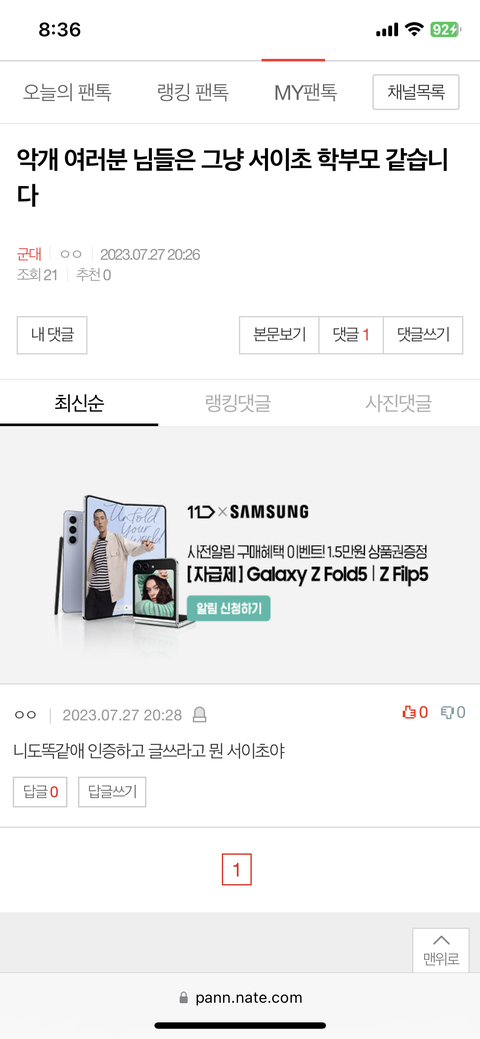
Task: Tap the upward chevron 맨위로 icon
Action: 441,940
